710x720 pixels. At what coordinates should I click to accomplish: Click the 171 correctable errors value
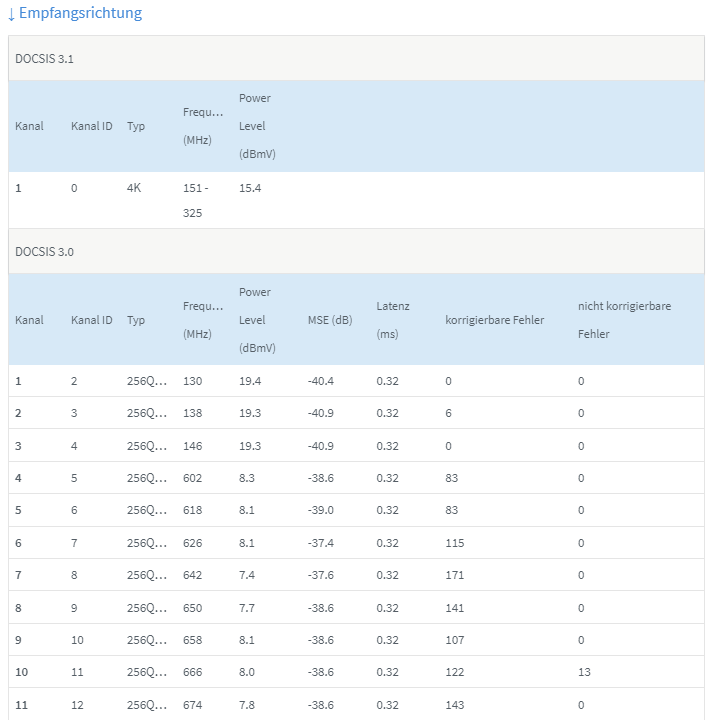[455, 575]
